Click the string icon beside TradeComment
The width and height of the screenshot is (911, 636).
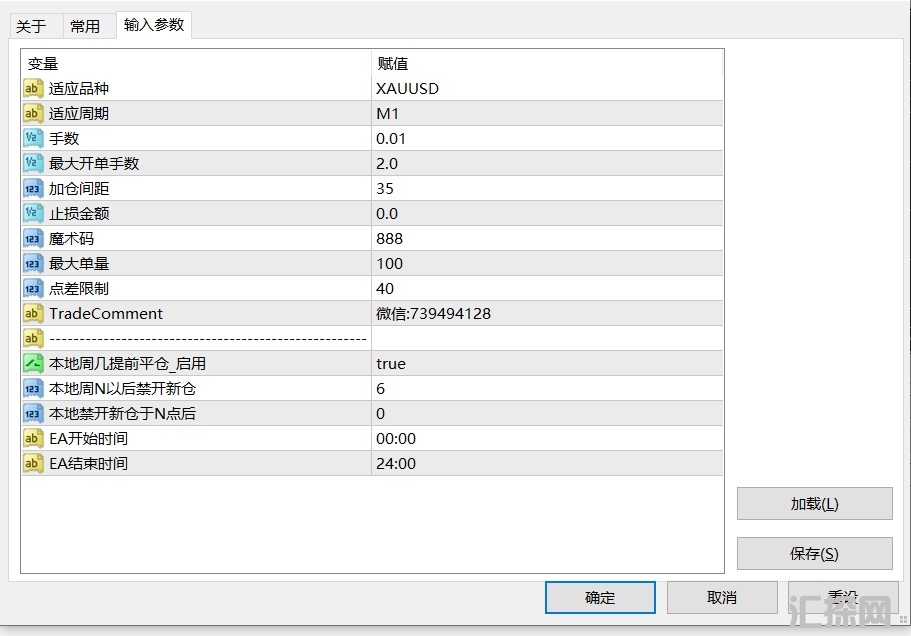click(x=33, y=313)
